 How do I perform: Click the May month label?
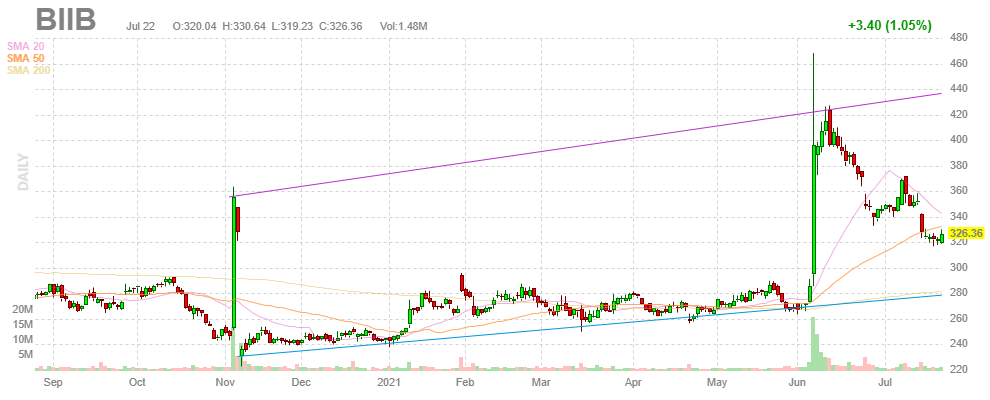click(719, 382)
